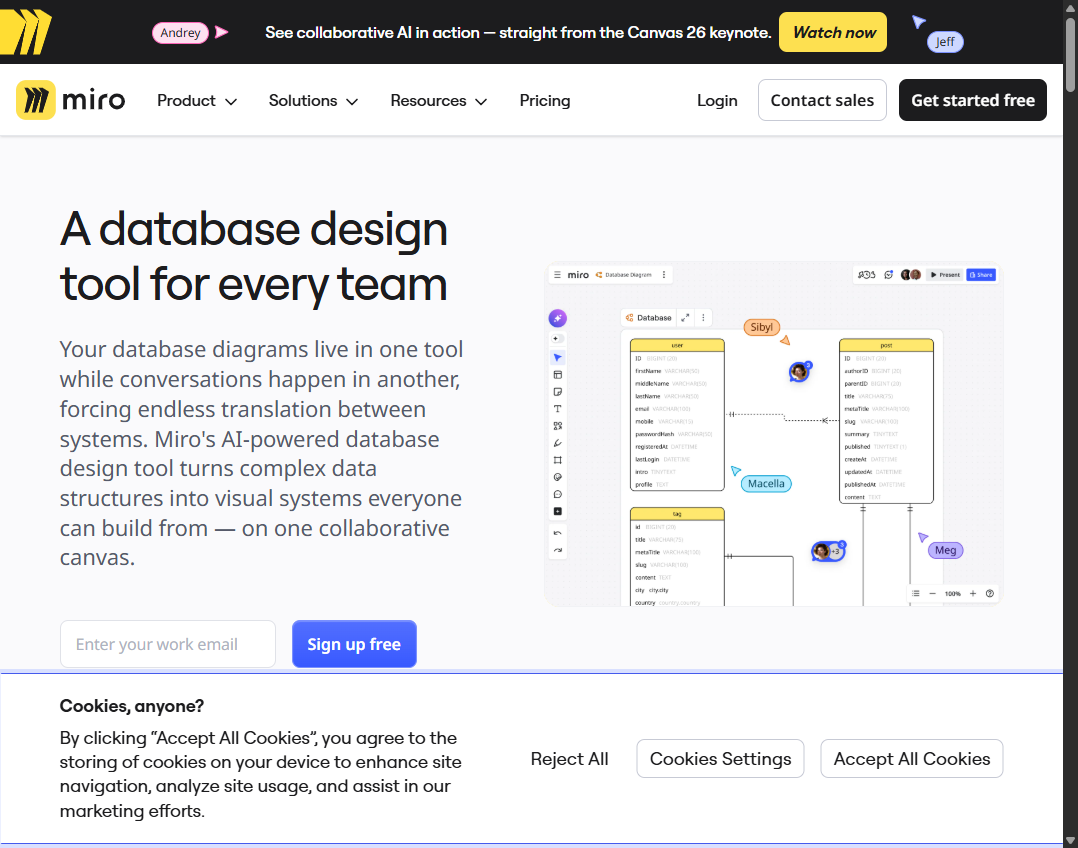The image size is (1078, 848).
Task: Open Cookies Settings
Action: coord(720,759)
